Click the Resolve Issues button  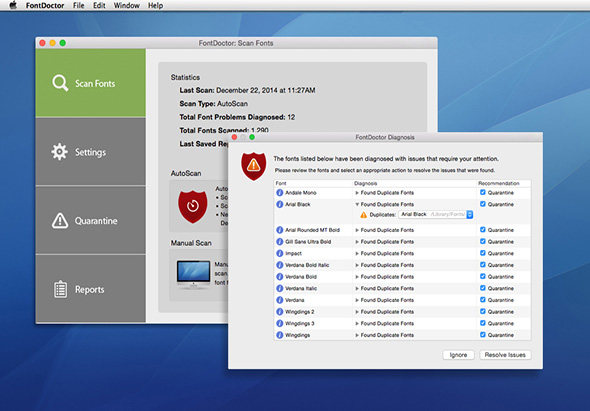point(505,355)
